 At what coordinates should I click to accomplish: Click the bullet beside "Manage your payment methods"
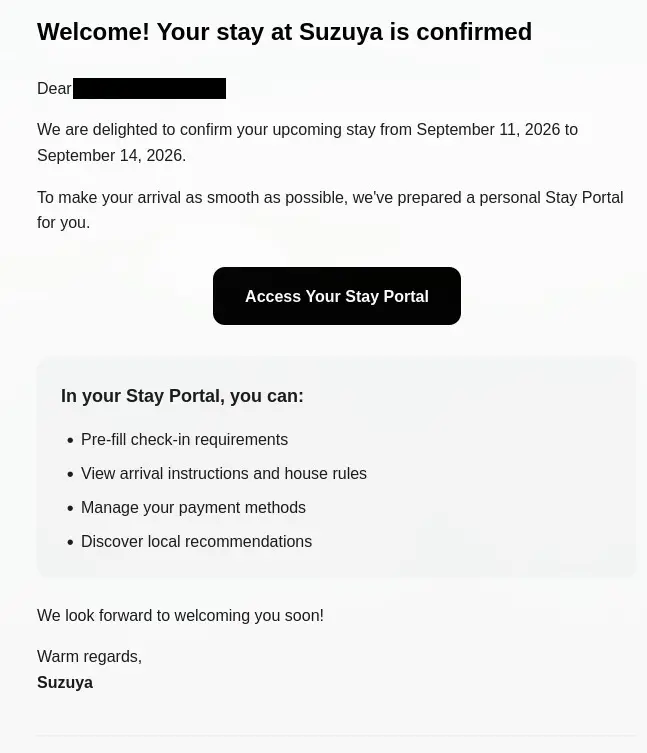coord(70,509)
